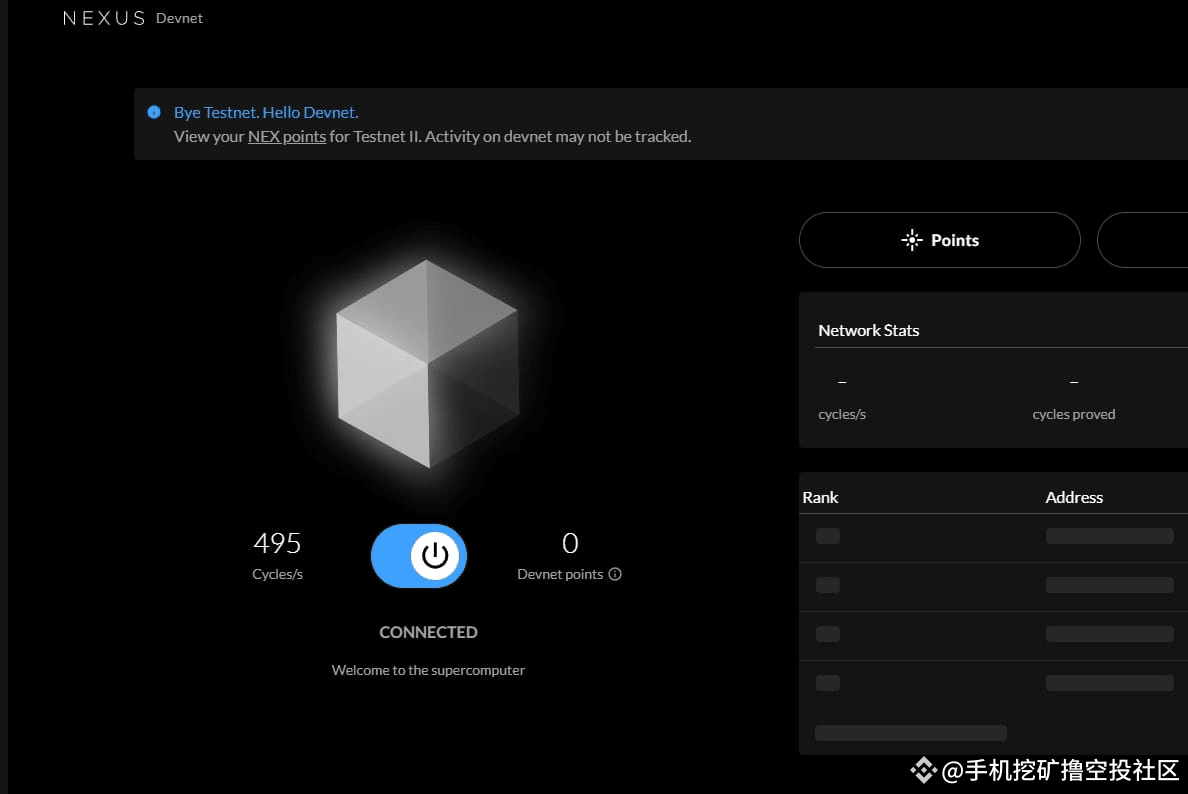Click the NEXUS logo in header

point(104,18)
